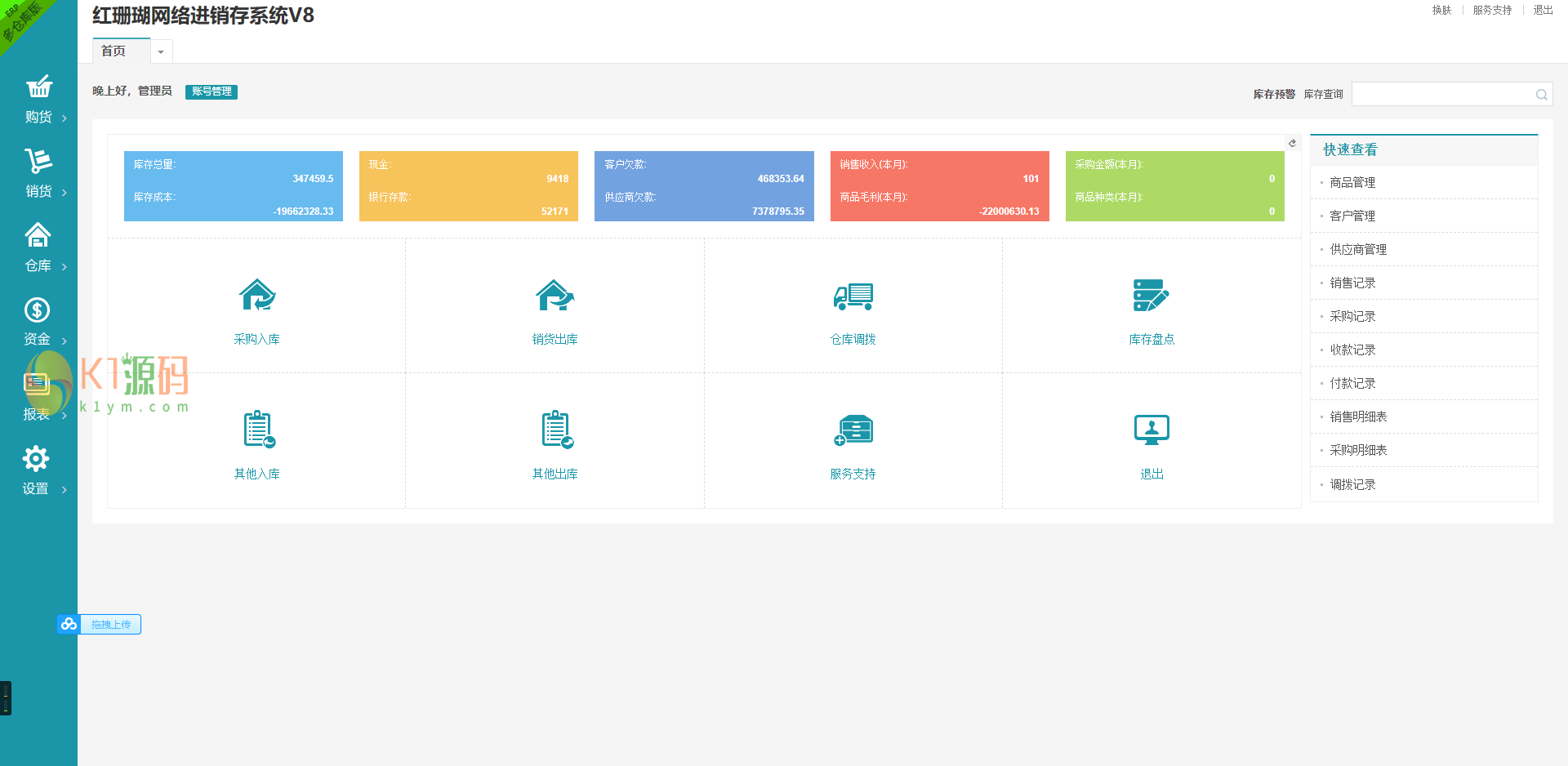Select the 首页 tab

tap(122, 51)
